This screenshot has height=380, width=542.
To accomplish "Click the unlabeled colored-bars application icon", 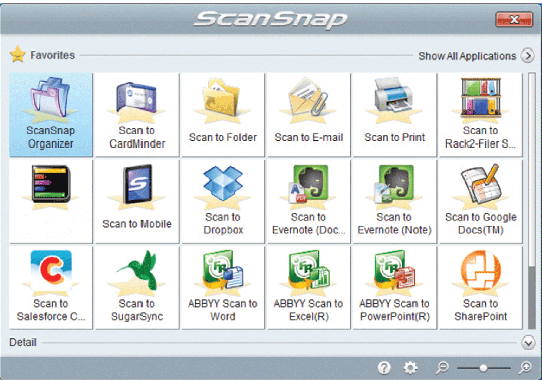I will pos(51,201).
